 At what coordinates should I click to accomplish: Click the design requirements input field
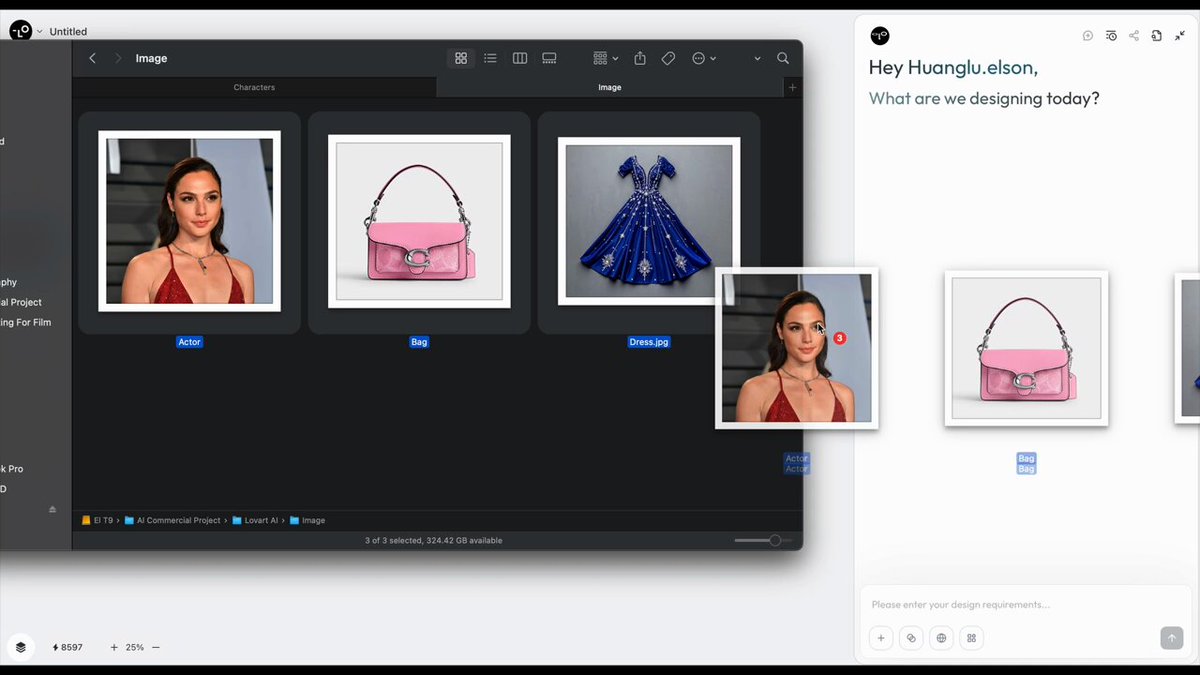pyautogui.click(x=1025, y=604)
